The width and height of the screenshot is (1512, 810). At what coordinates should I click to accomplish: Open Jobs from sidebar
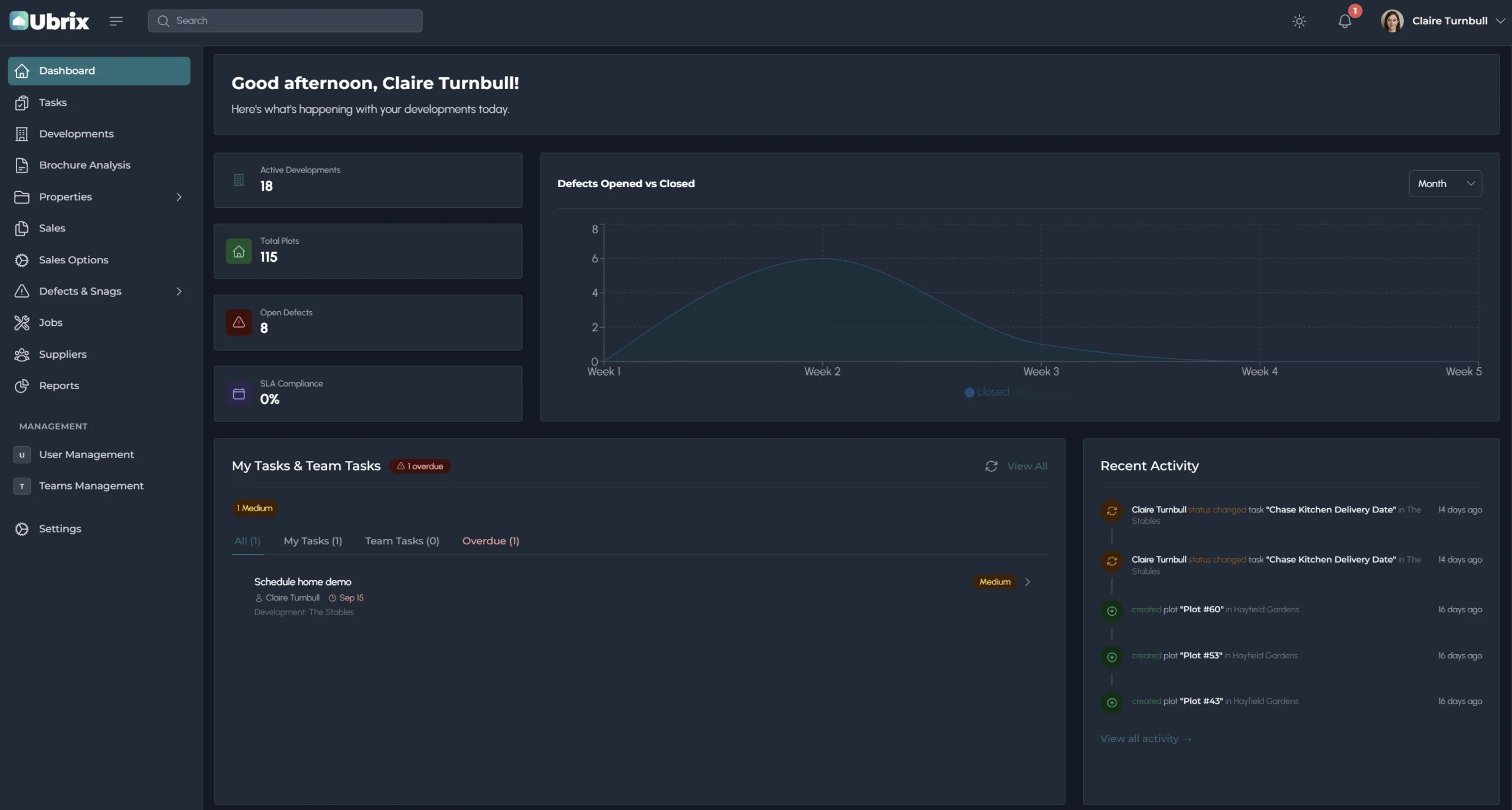(51, 322)
